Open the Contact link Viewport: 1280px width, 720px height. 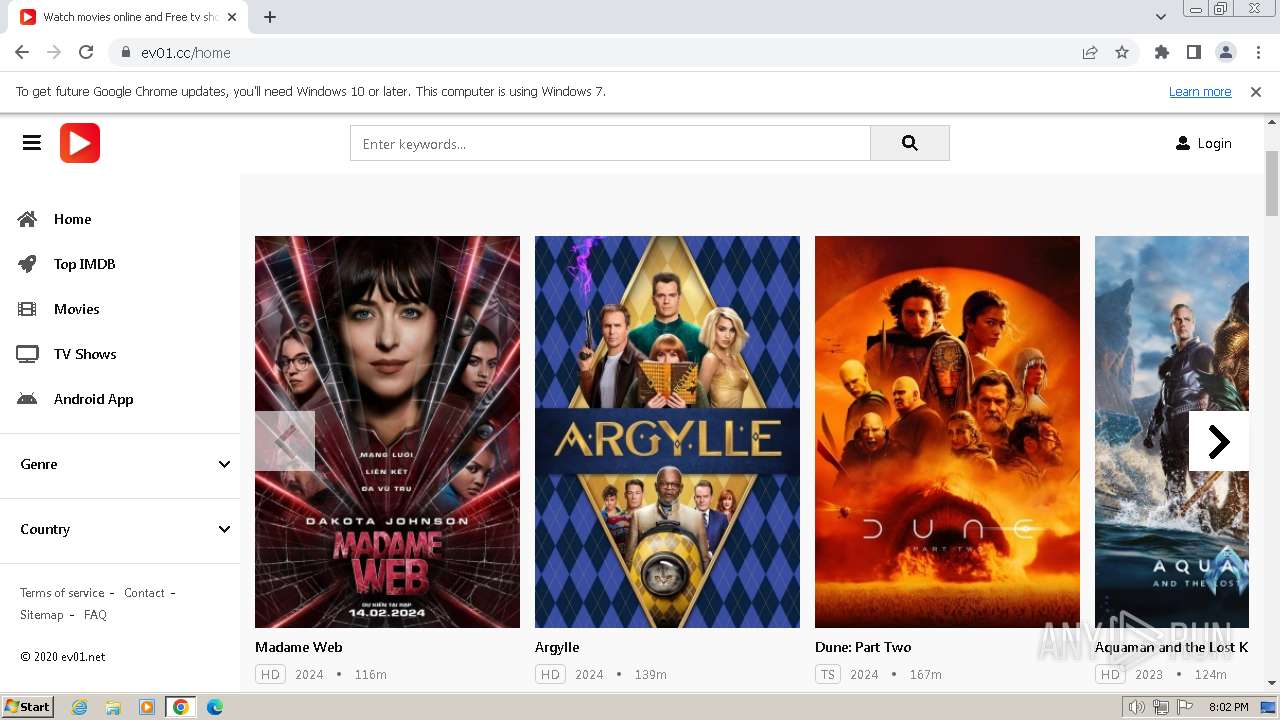(144, 593)
